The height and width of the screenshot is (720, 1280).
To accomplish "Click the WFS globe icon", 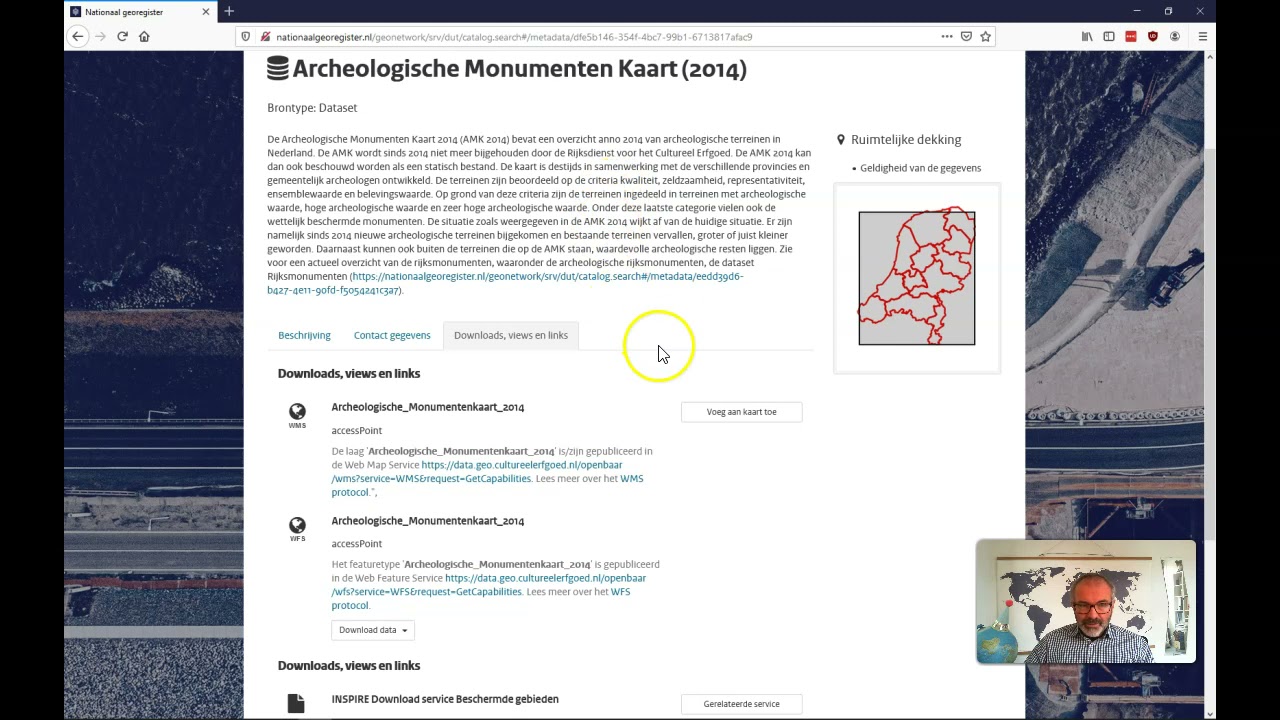I will [x=297, y=524].
